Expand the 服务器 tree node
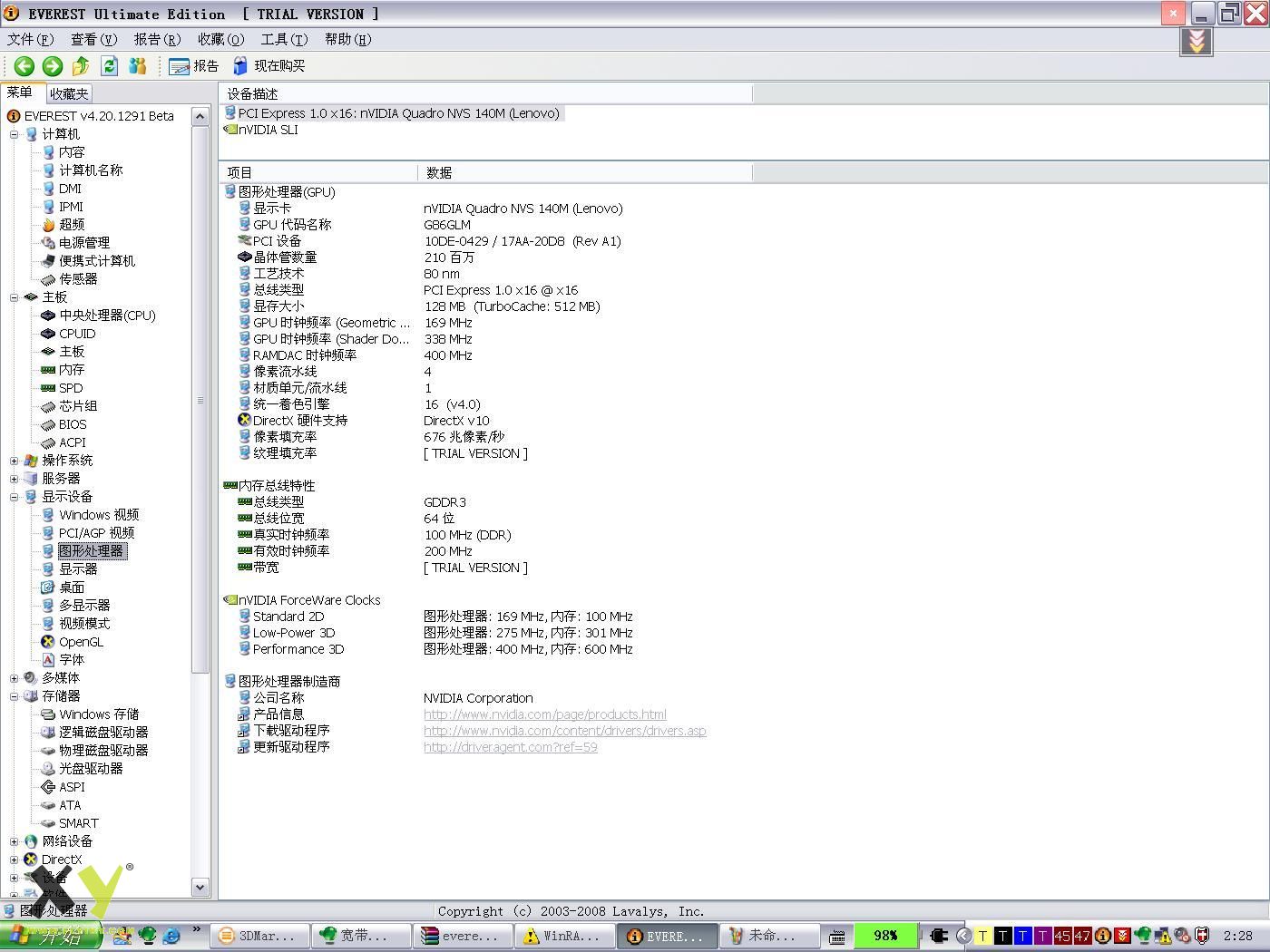Screen dimensions: 1270x952 (x=14, y=479)
